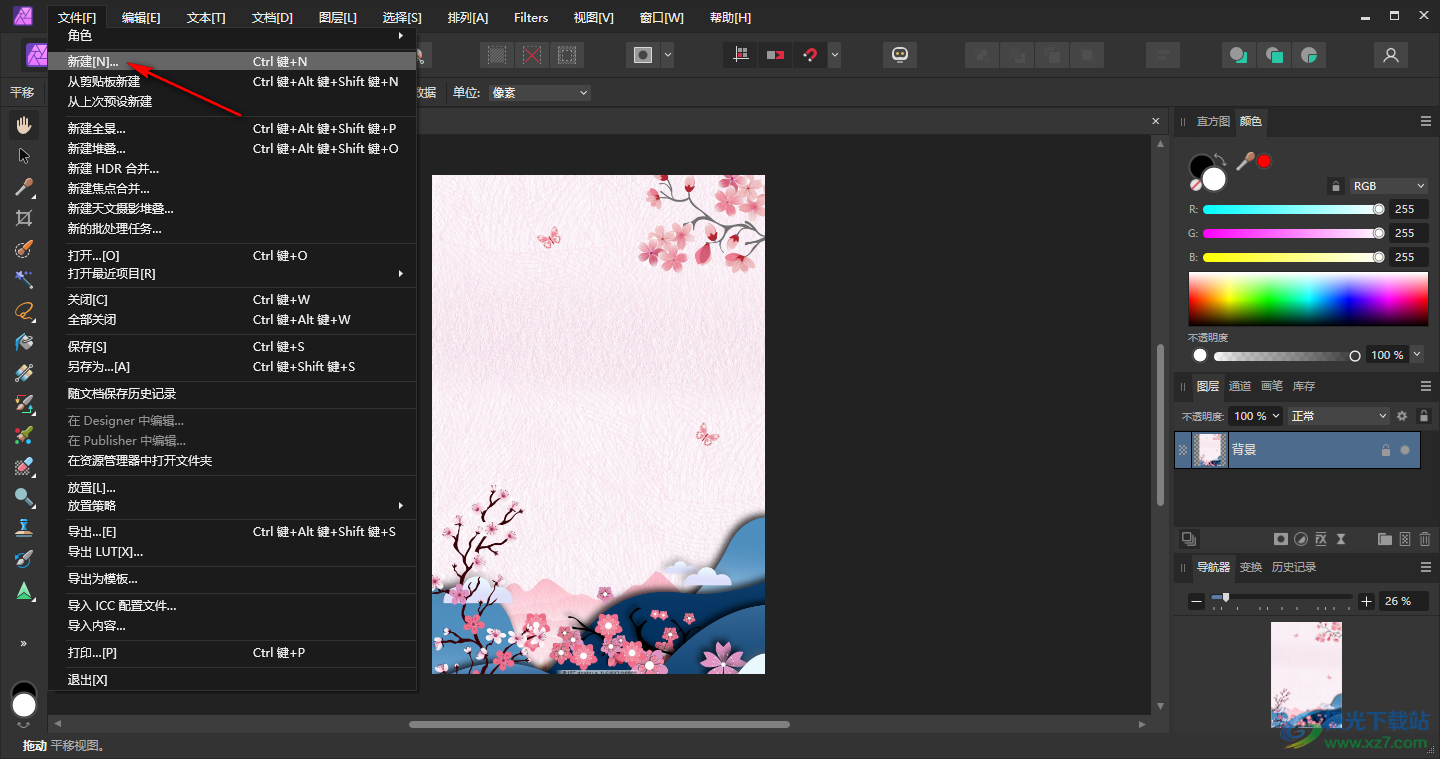The height and width of the screenshot is (759, 1440).
Task: Toggle layer lock icon beside blend gear
Action: tap(1425, 416)
